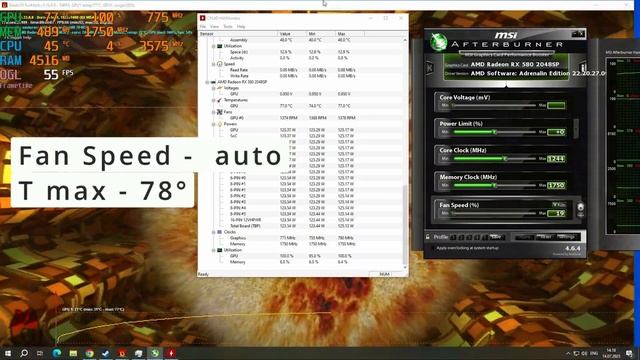
Task: Adjust the Core Clock slider
Action: point(495,159)
